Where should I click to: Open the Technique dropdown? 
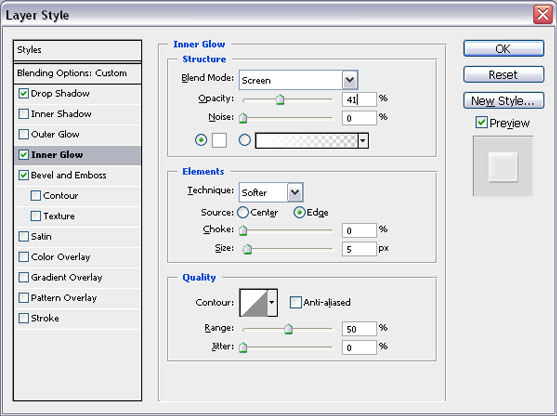pos(295,192)
